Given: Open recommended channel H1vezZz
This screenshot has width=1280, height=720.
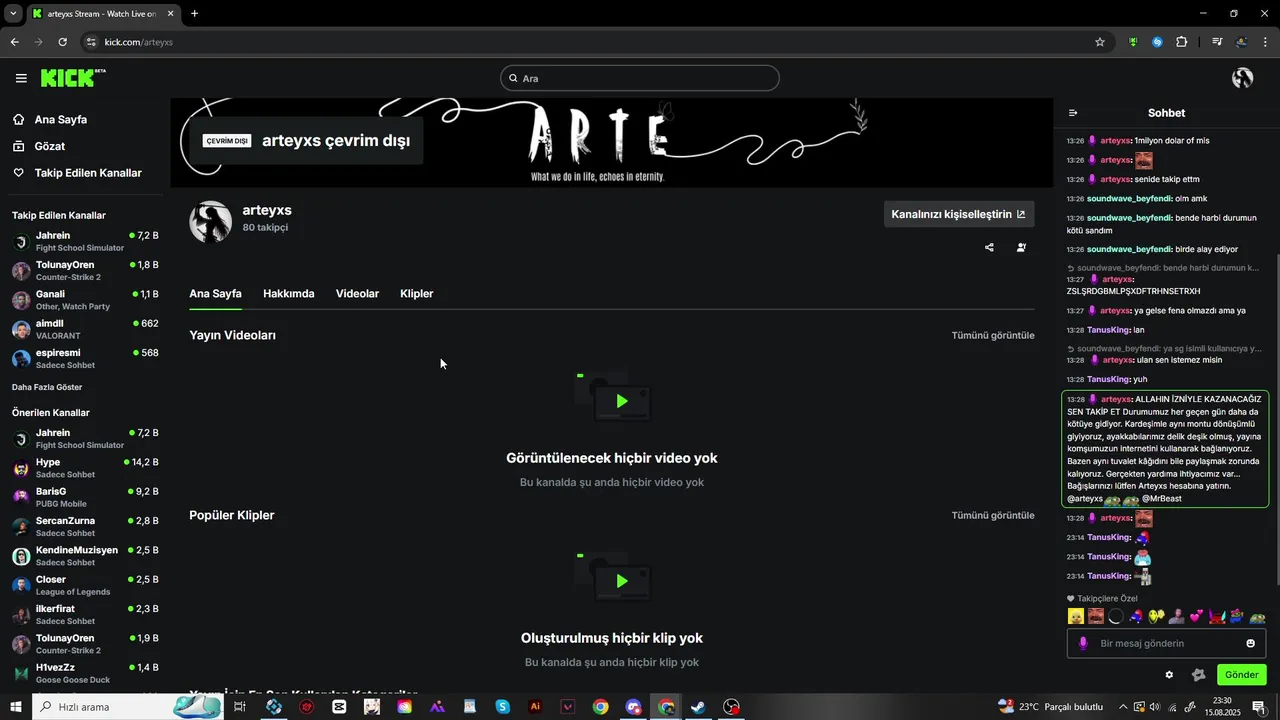Looking at the screenshot, I should (85, 673).
